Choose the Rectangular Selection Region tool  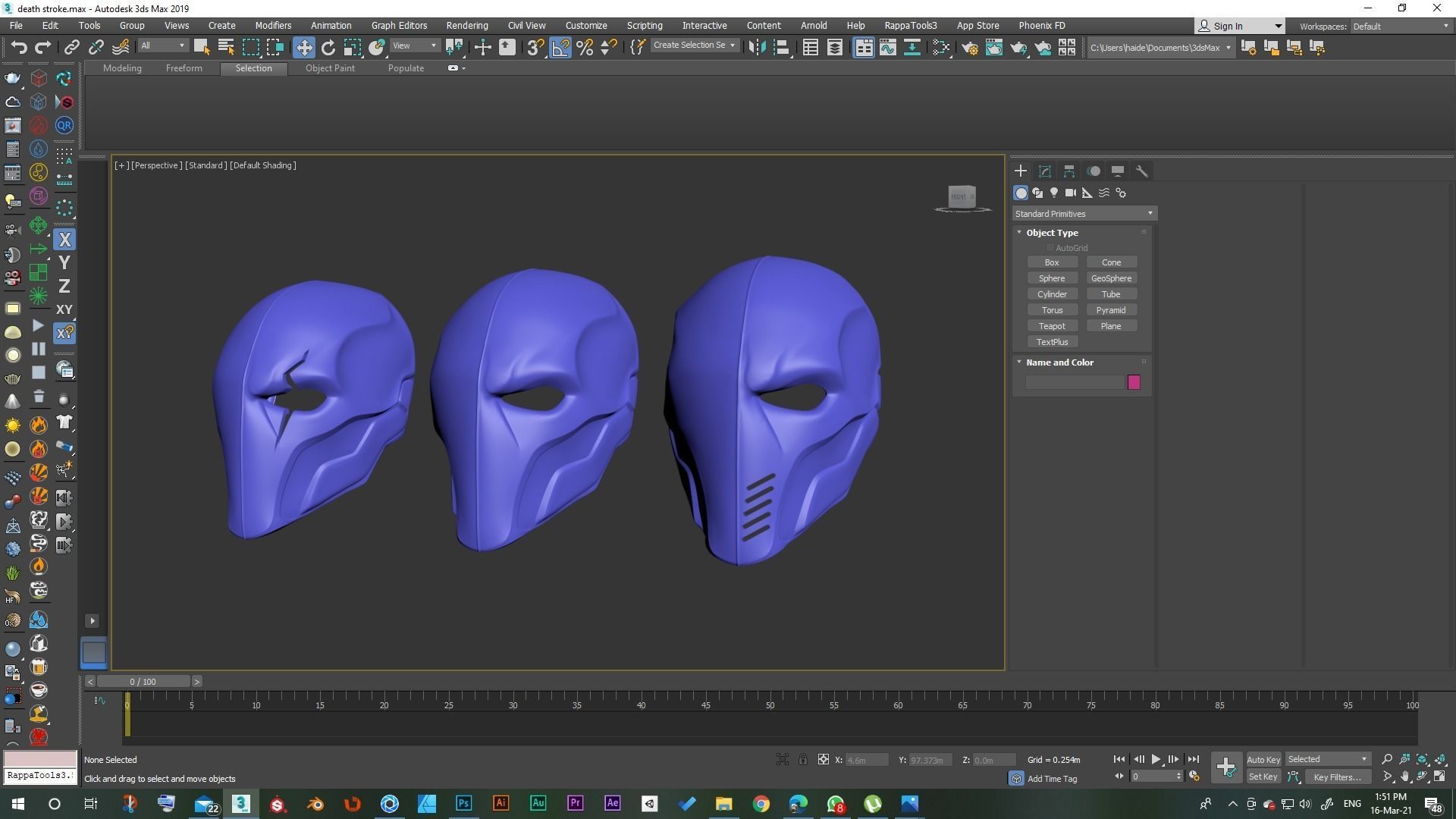click(x=250, y=47)
